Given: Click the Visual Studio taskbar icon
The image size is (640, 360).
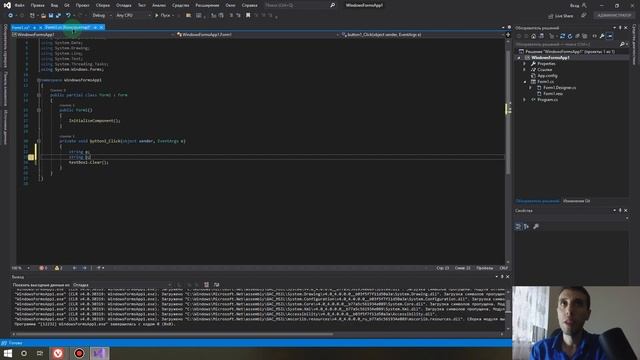Looking at the screenshot, I should click(99, 353).
